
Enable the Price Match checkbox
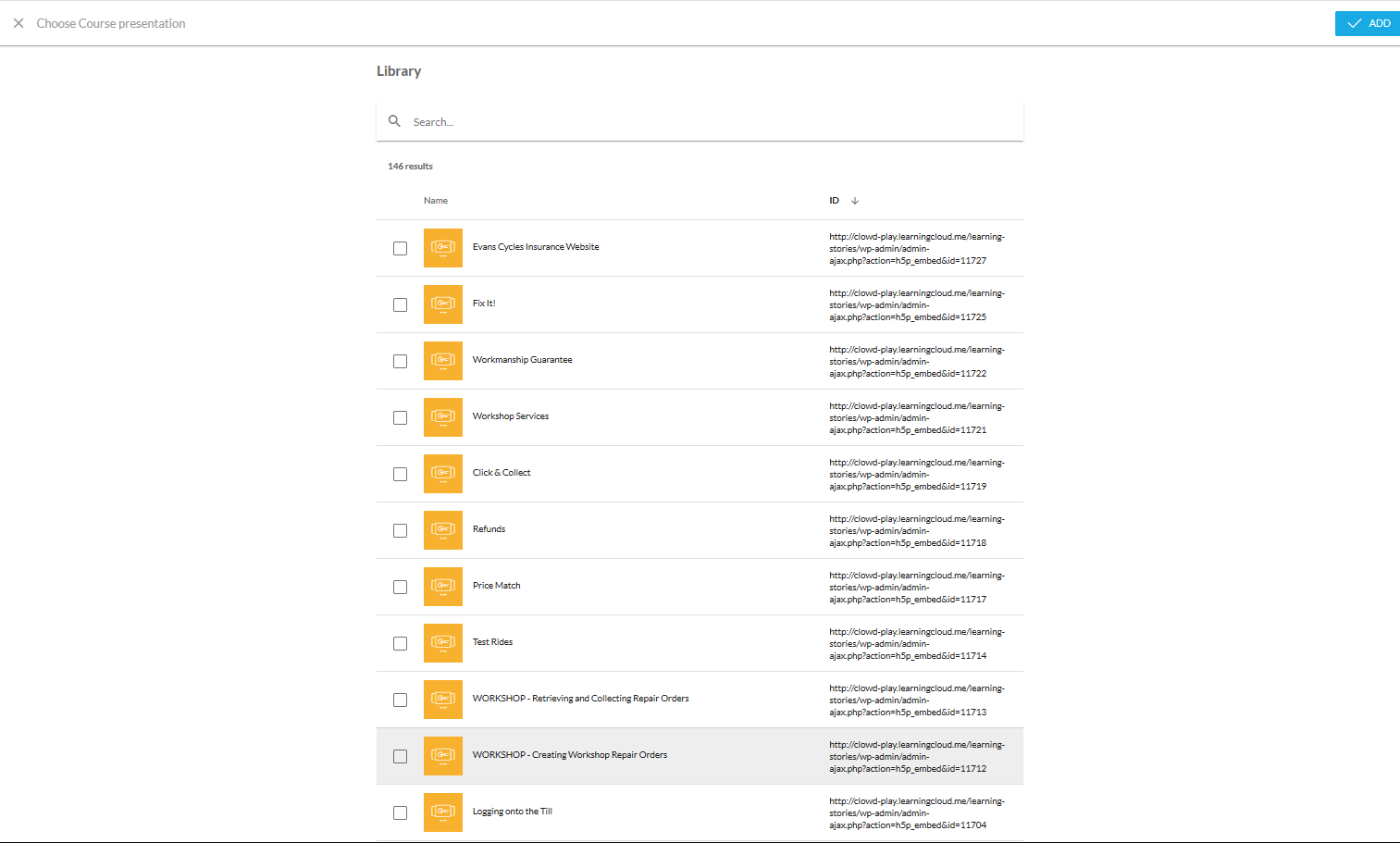pos(400,587)
